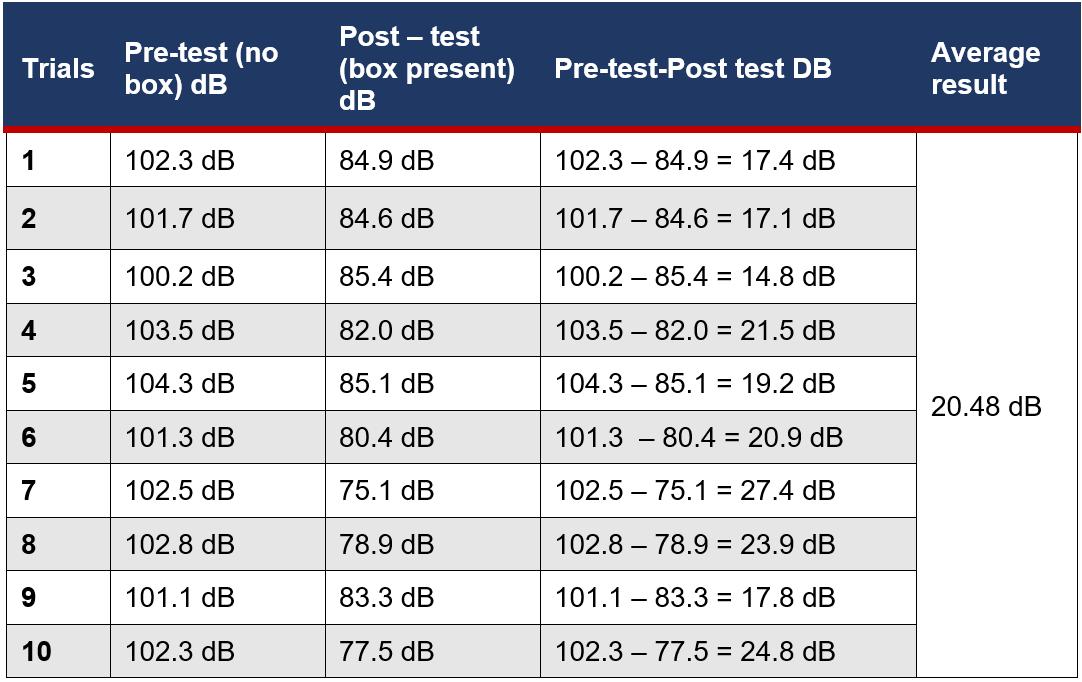This screenshot has width=1082, height=682.
Task: Click trial 7 post-test value 75.1 dB
Action: point(433,490)
